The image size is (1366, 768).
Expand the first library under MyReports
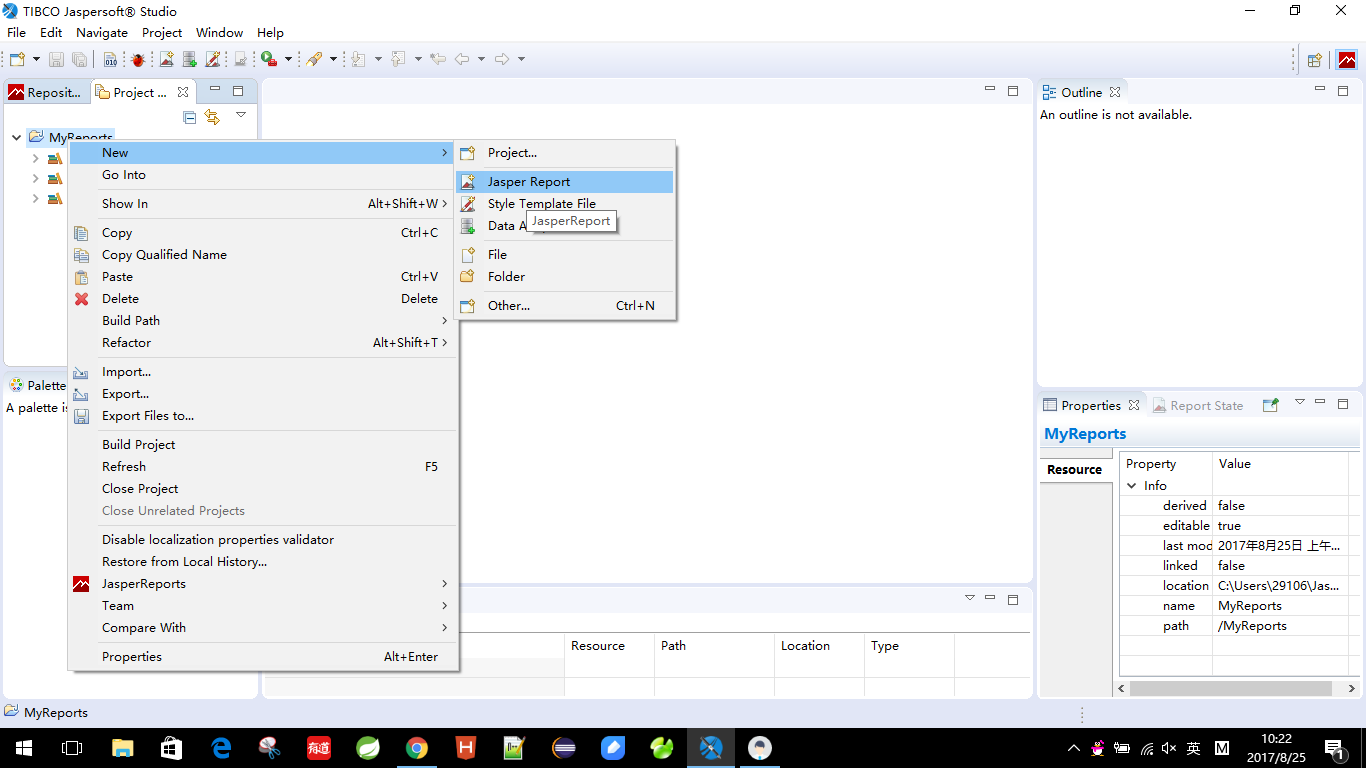[x=36, y=158]
